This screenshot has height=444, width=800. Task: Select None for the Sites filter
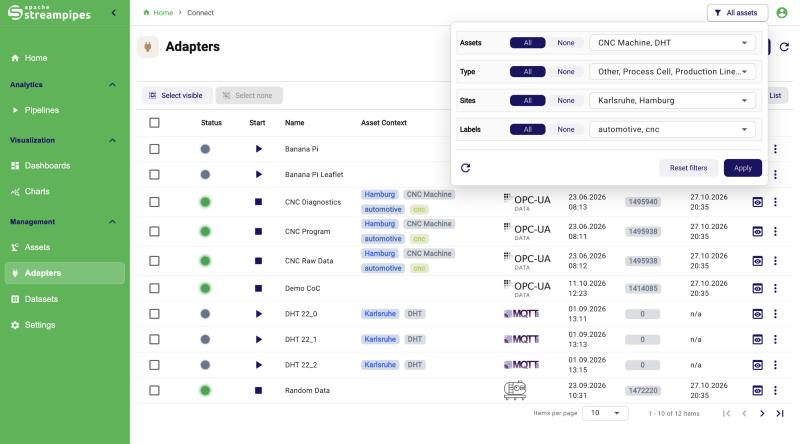tap(565, 101)
